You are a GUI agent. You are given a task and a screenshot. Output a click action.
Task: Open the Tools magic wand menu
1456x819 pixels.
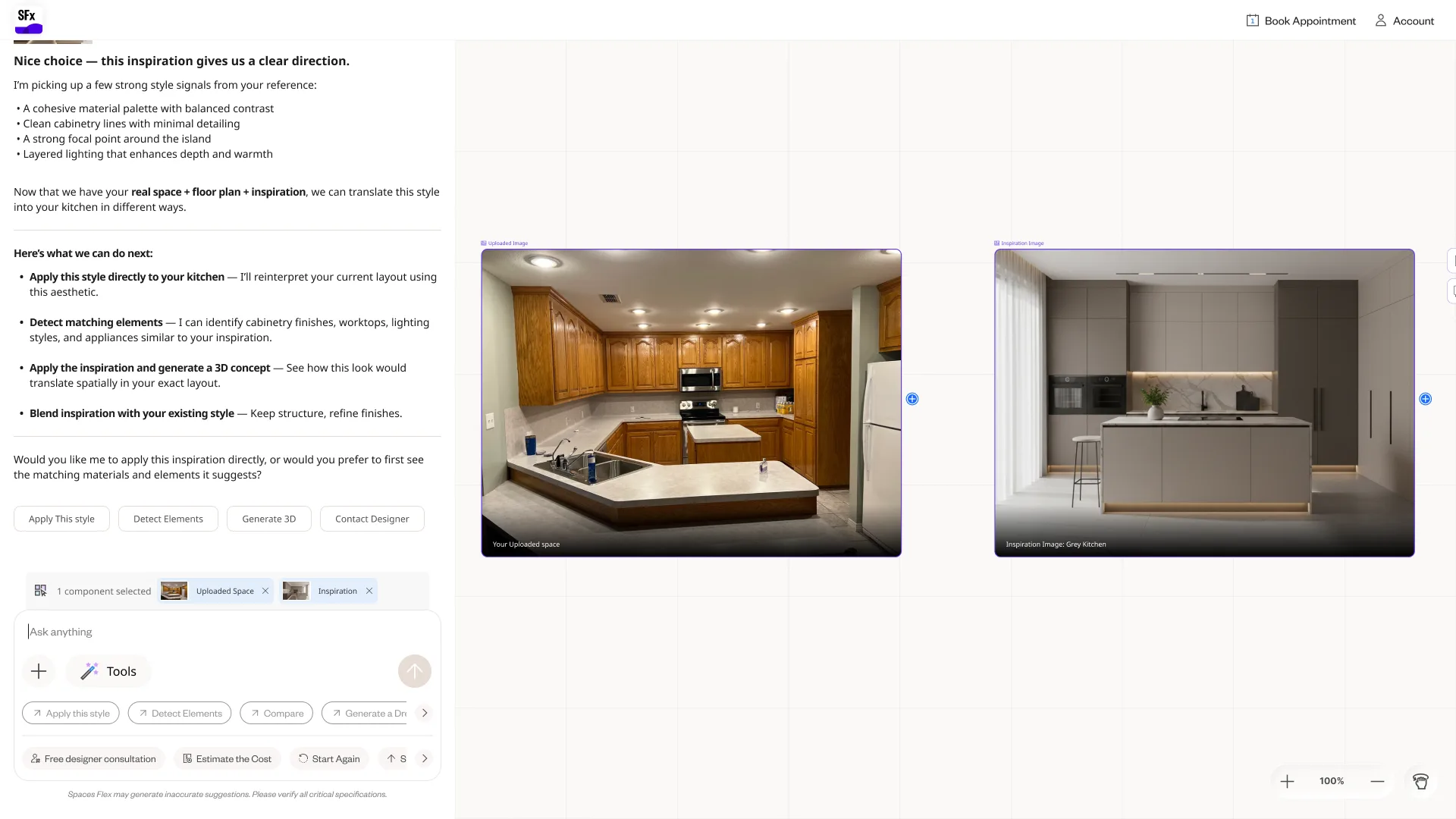pyautogui.click(x=108, y=671)
